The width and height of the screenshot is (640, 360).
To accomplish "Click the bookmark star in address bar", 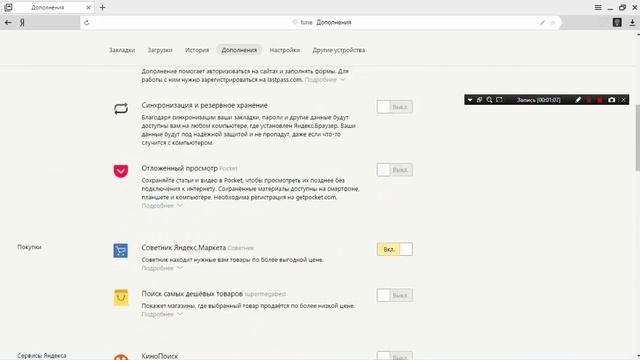I will pyautogui.click(x=552, y=23).
